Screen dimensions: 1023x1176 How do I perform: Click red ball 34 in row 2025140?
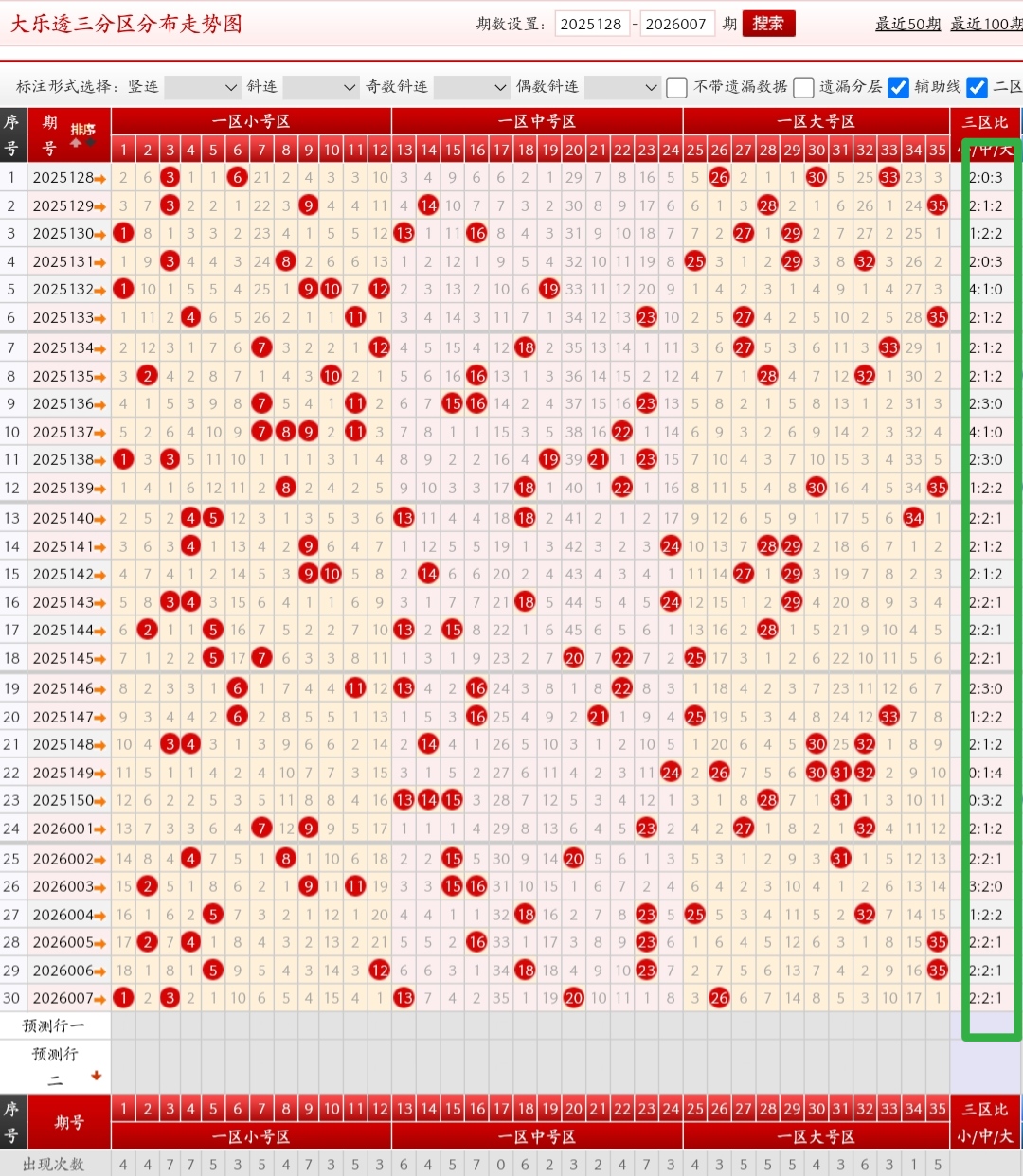click(913, 518)
